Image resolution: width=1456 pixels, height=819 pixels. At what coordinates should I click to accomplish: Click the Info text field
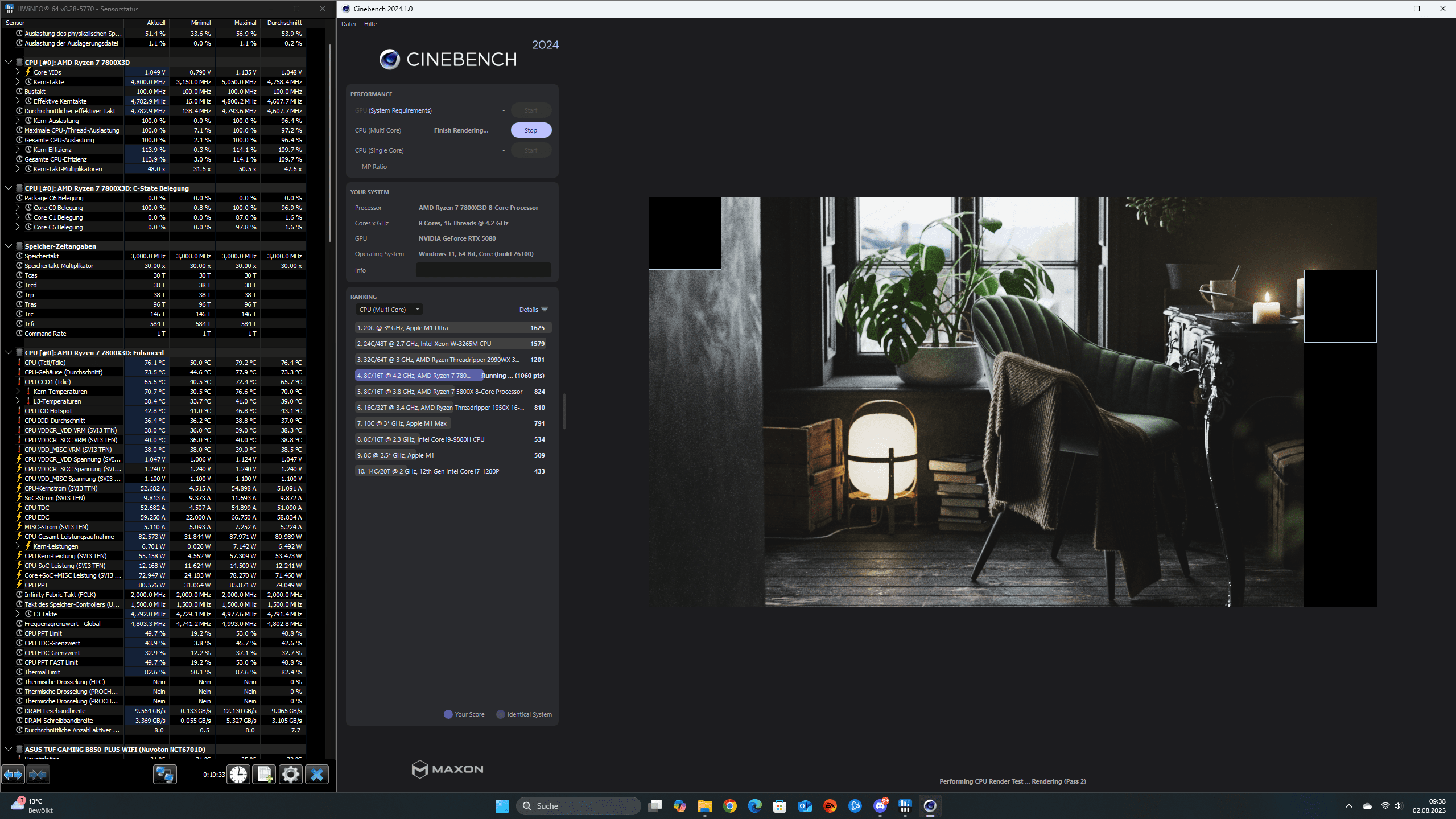(x=483, y=270)
